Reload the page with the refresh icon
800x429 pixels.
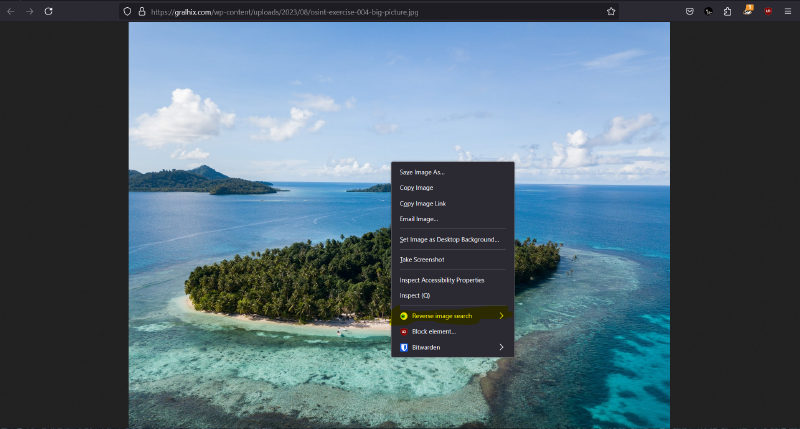coord(48,11)
